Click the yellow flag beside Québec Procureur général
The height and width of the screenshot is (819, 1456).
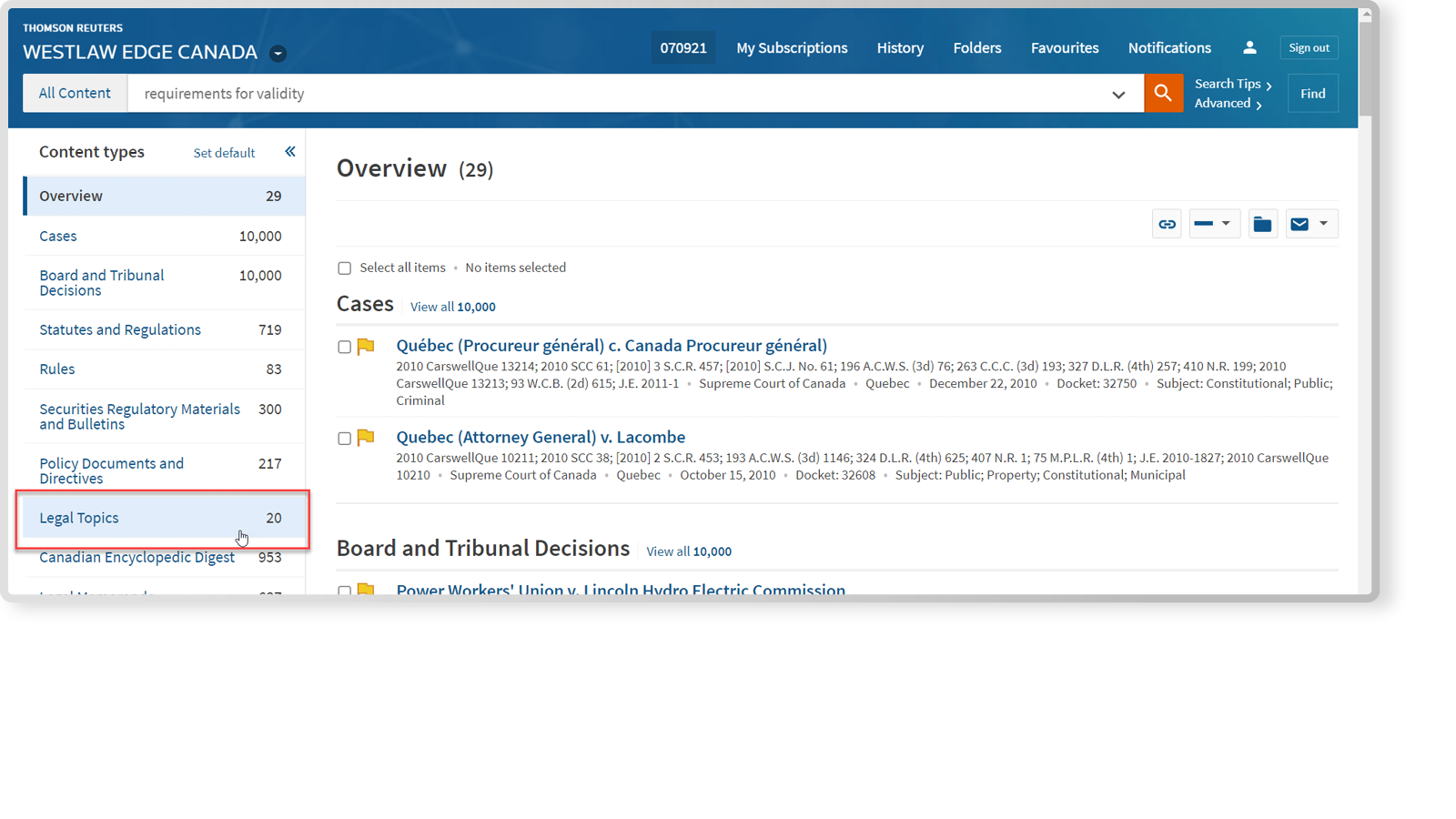(x=366, y=346)
